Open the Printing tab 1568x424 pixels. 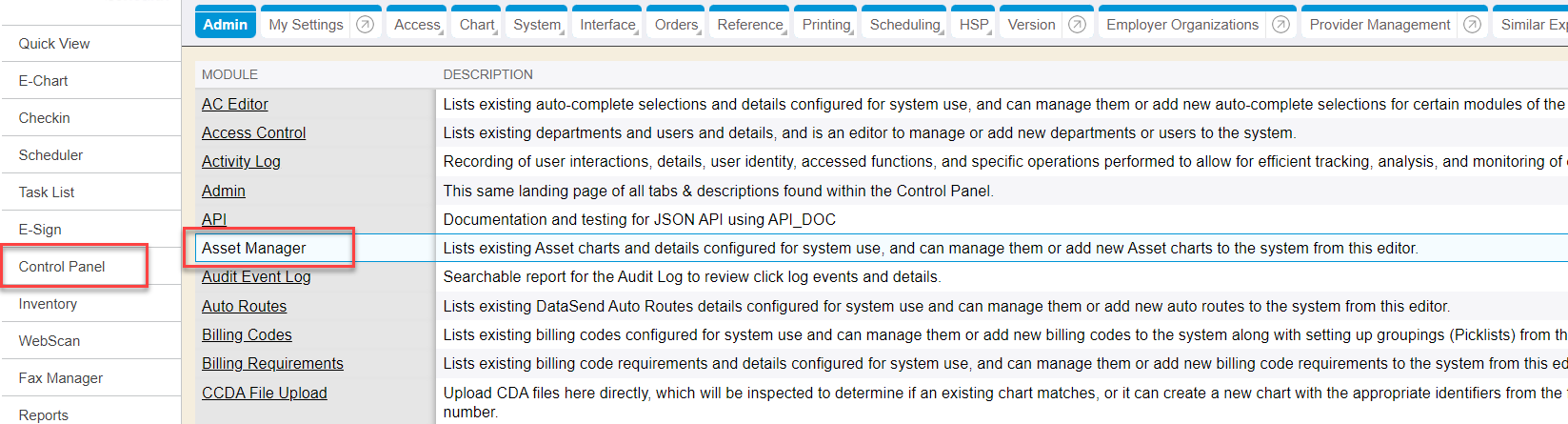(826, 25)
